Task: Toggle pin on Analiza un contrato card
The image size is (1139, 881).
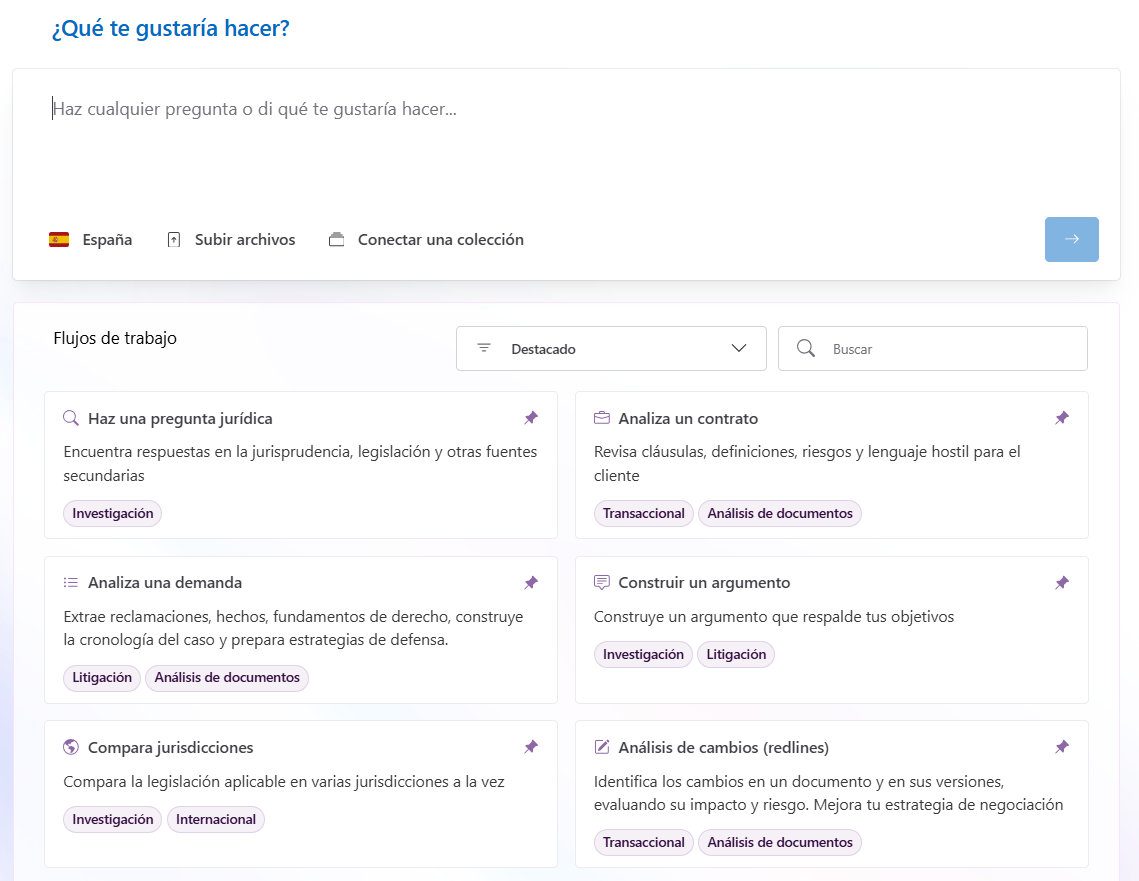Action: coord(1062,418)
